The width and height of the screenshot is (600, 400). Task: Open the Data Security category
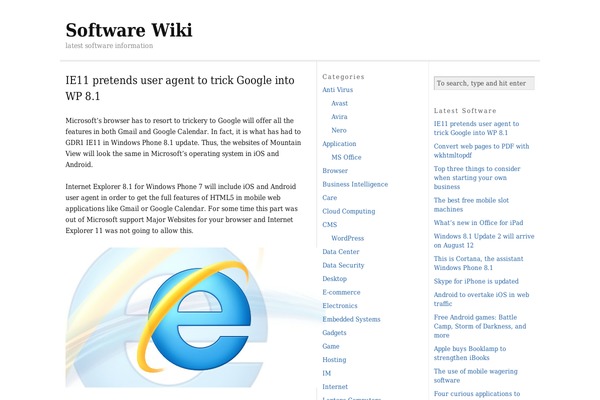point(343,265)
